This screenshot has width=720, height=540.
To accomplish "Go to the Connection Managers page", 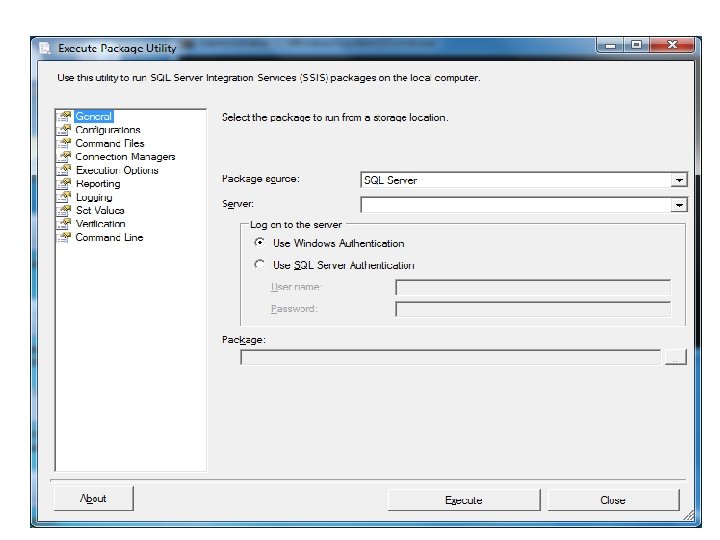I will click(x=125, y=157).
